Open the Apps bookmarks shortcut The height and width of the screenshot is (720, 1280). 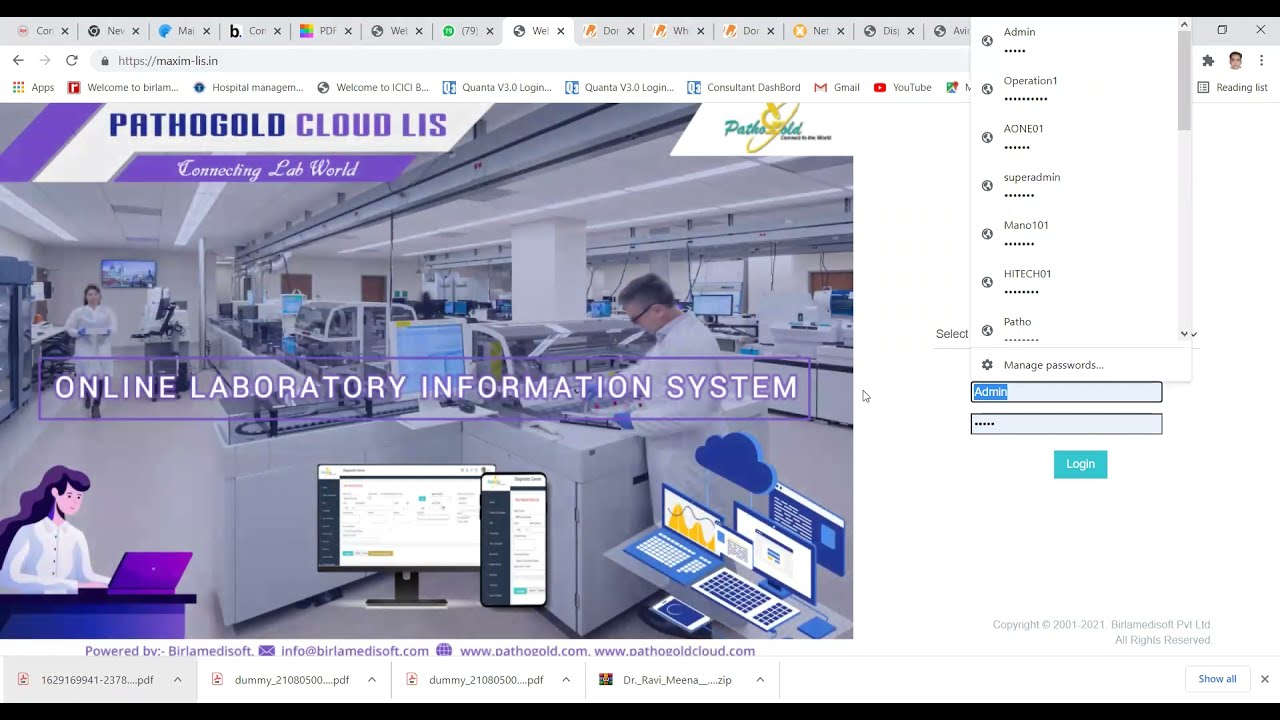(x=33, y=88)
